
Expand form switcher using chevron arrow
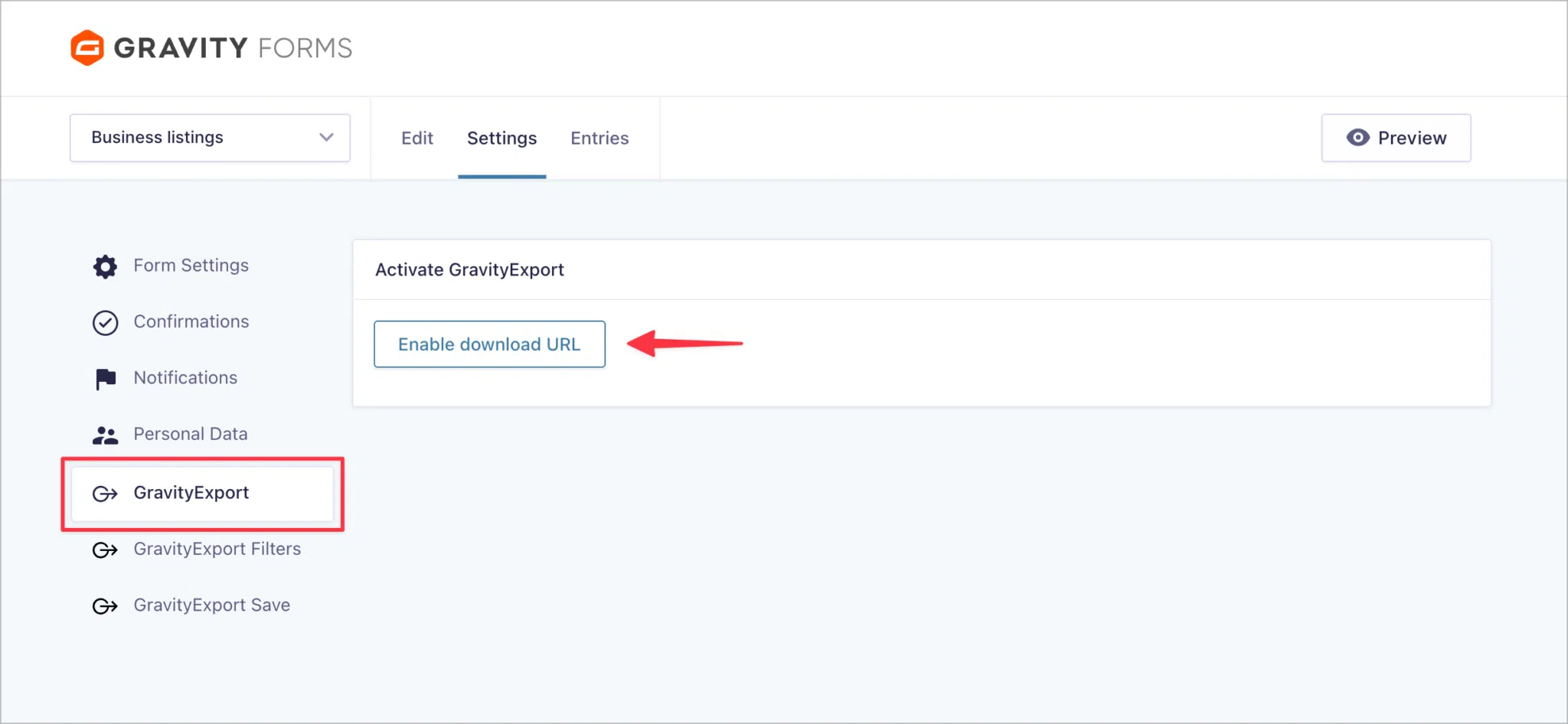[x=327, y=138]
